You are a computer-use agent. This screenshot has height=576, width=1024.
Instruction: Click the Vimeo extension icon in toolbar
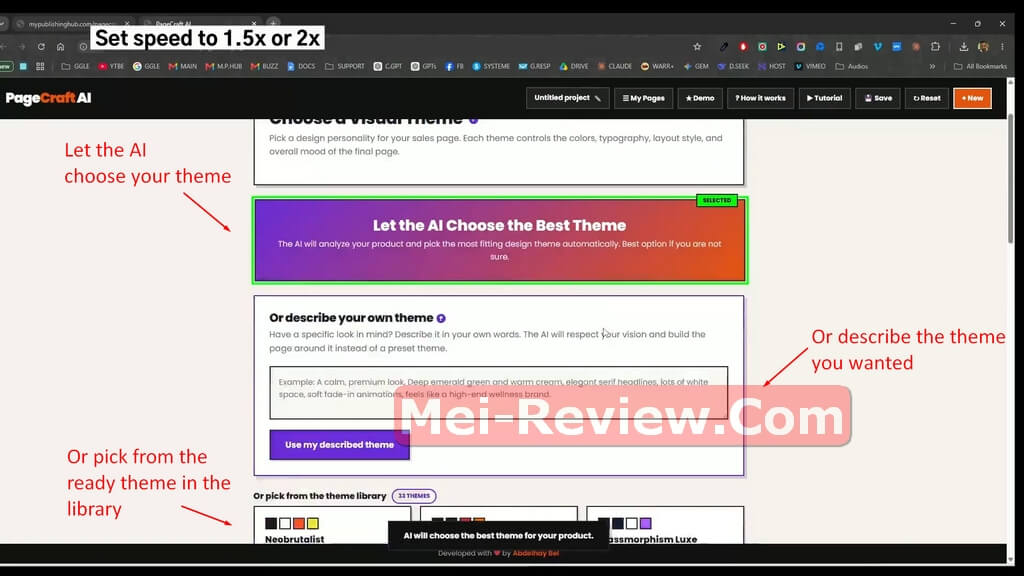878,47
